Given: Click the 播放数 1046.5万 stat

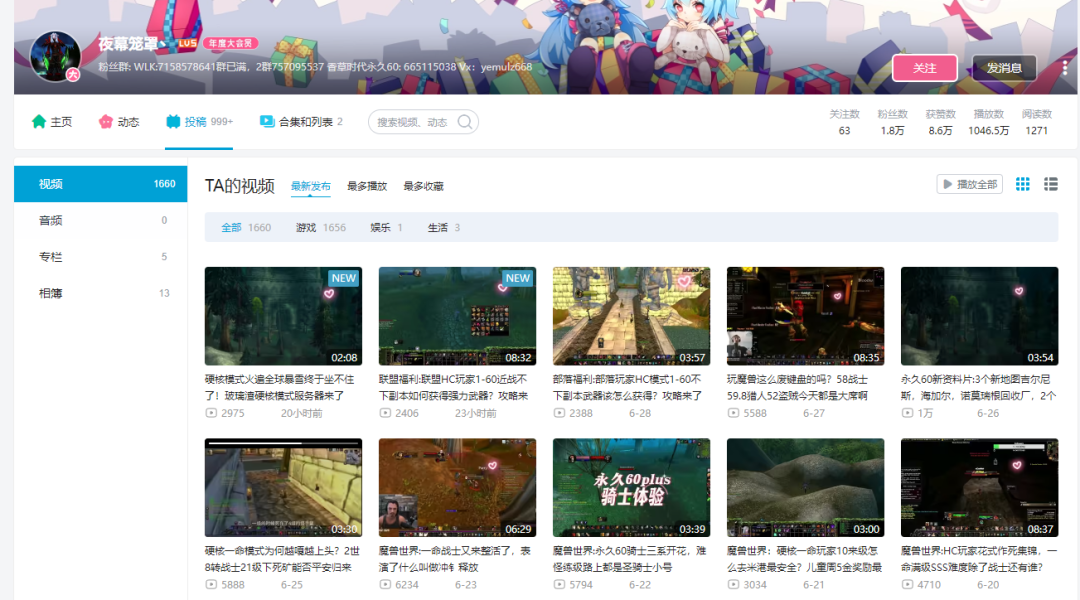Looking at the screenshot, I should click(988, 122).
